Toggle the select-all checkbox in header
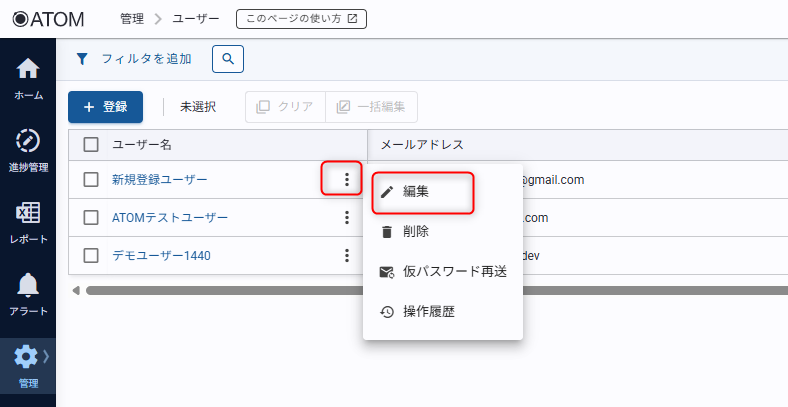 pyautogui.click(x=91, y=145)
